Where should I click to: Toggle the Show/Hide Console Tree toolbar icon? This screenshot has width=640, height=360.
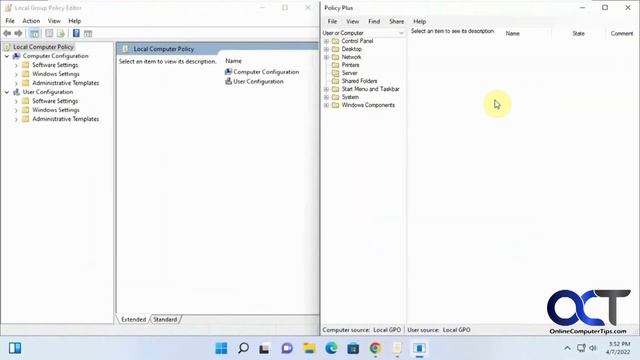pos(35,33)
